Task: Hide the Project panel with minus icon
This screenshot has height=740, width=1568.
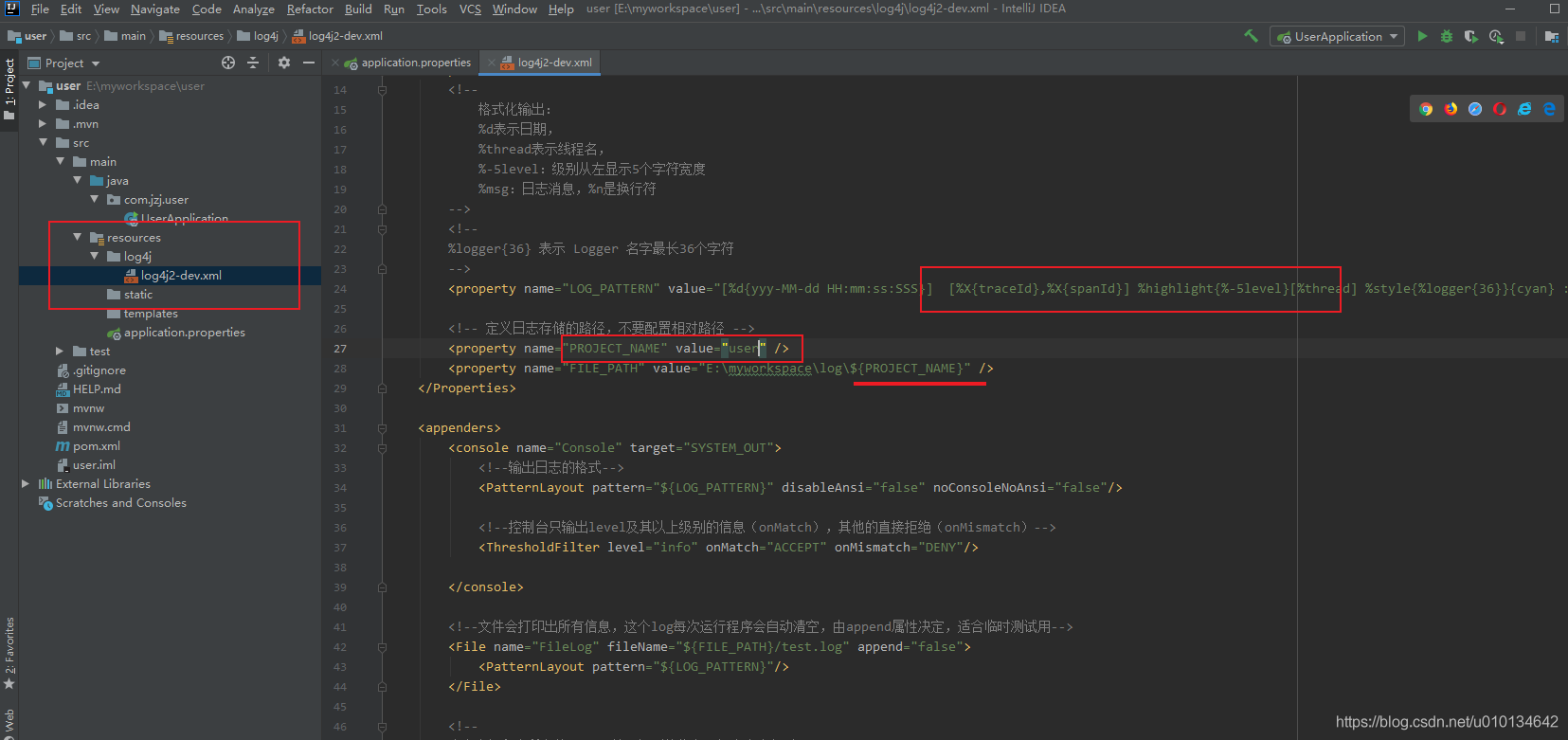Action: click(x=309, y=63)
